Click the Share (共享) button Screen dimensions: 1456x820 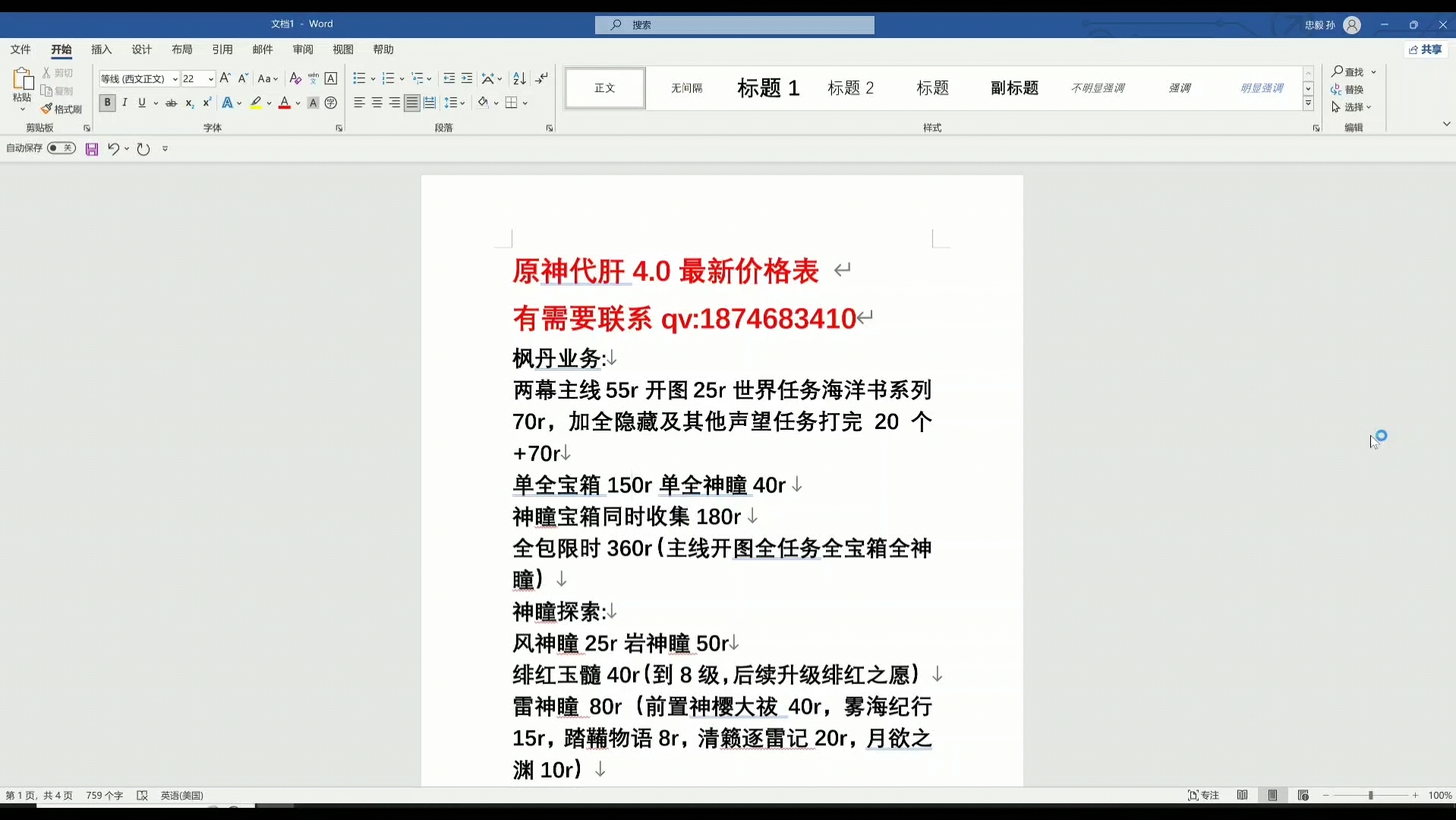click(x=1426, y=49)
